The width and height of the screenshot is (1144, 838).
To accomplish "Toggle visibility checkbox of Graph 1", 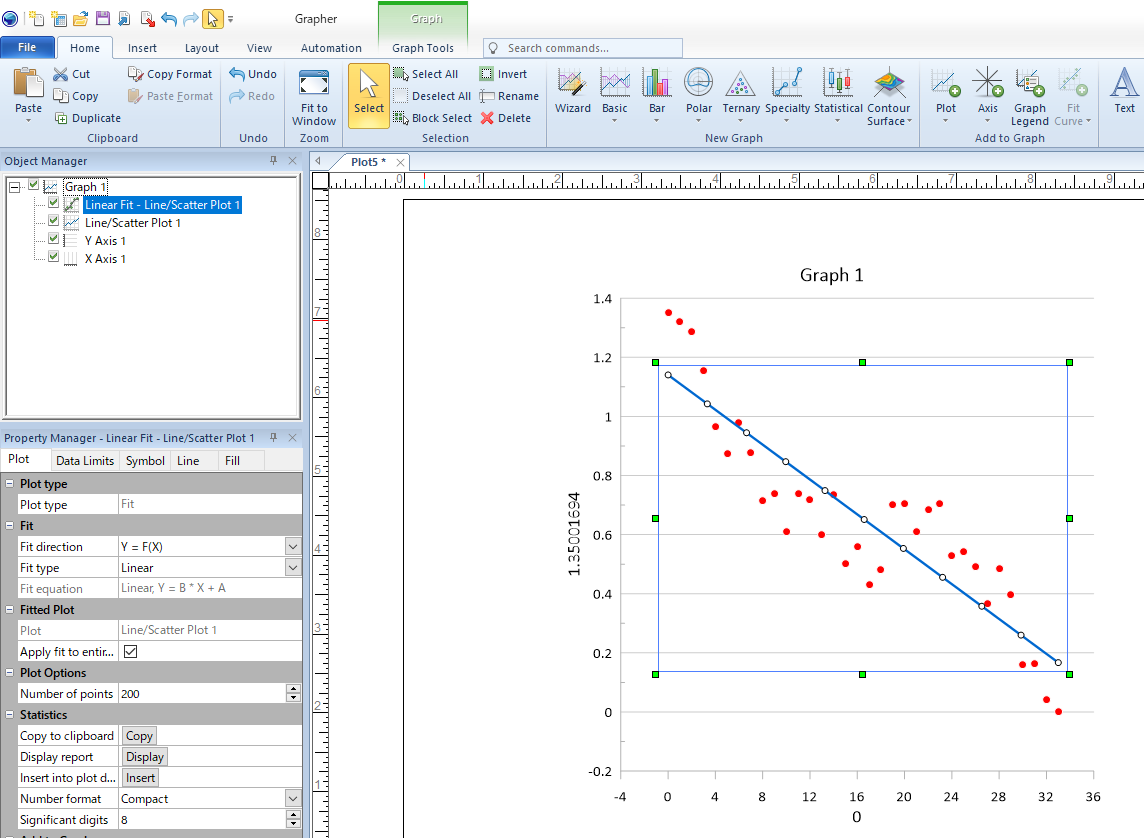I will click(x=34, y=185).
